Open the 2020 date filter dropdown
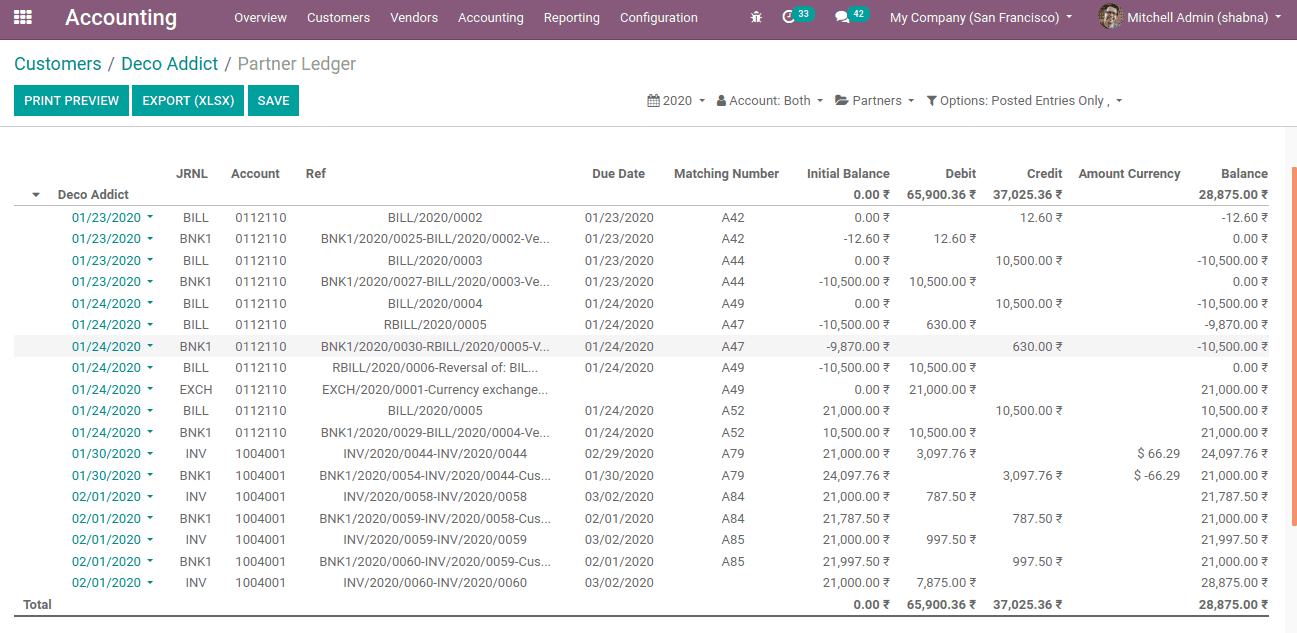Screen dimensions: 1297x633 point(677,101)
